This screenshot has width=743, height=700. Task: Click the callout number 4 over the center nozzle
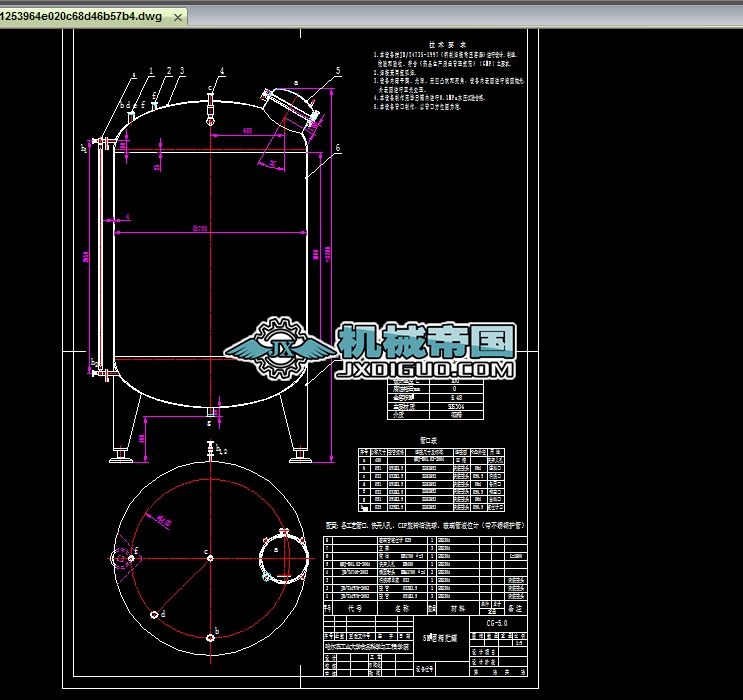222,71
